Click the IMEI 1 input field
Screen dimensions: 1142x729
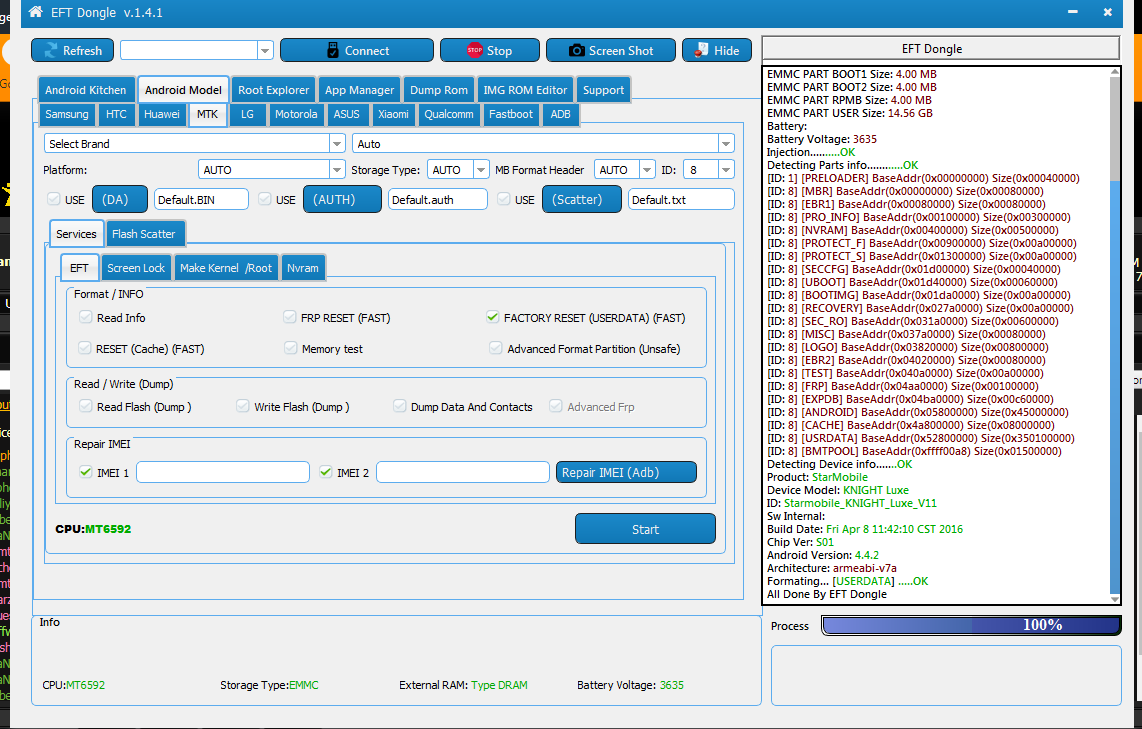(x=223, y=472)
